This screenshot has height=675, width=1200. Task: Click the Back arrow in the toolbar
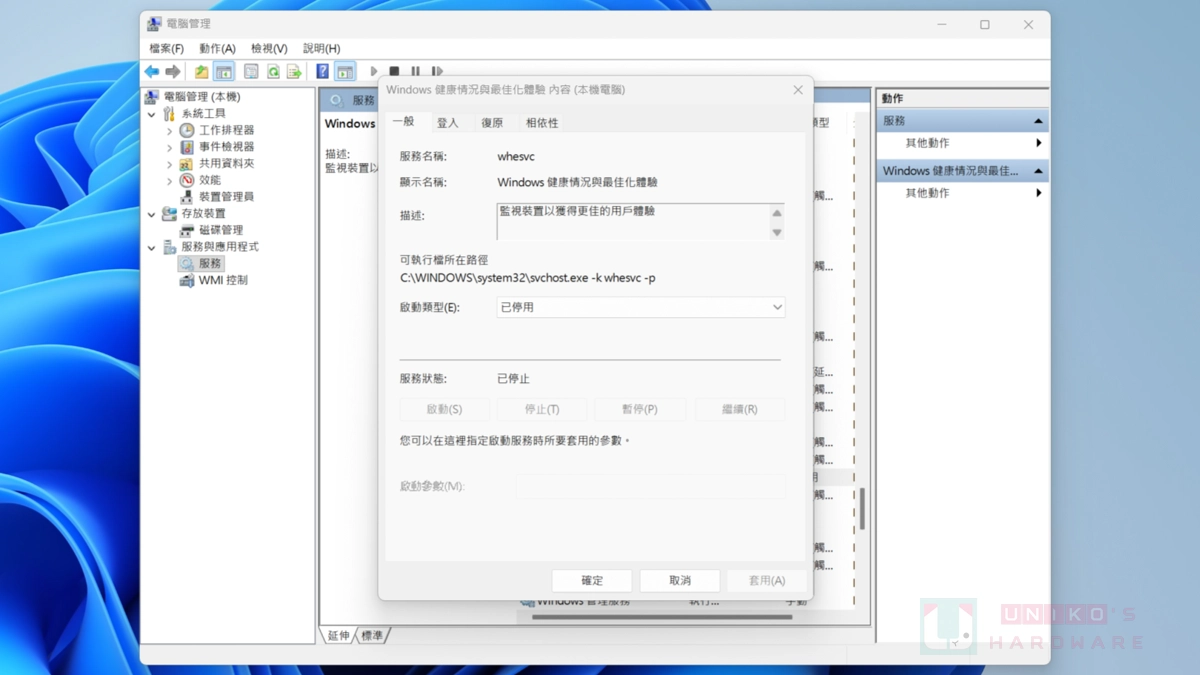click(x=152, y=72)
